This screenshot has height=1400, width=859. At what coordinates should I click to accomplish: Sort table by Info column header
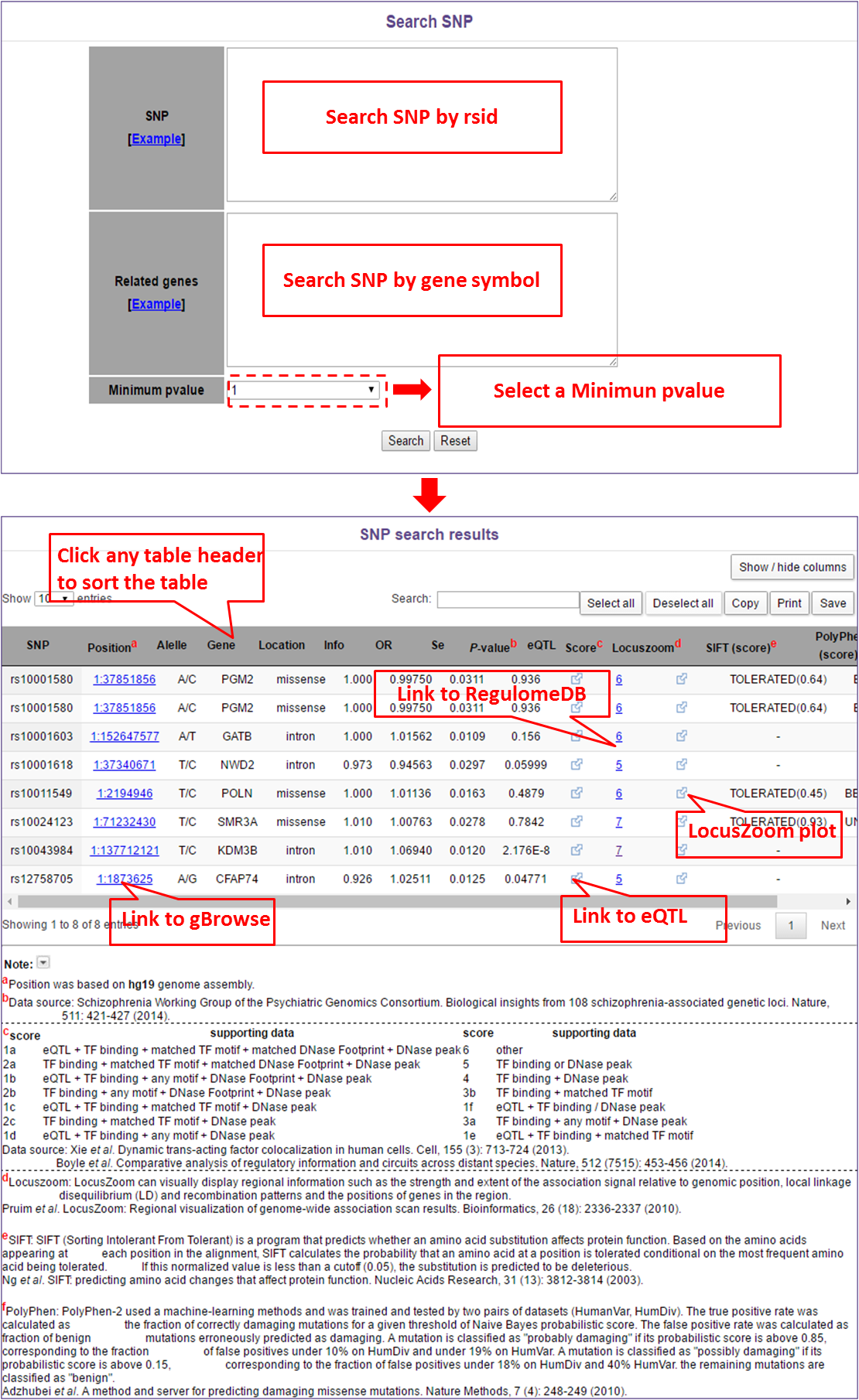(334, 646)
